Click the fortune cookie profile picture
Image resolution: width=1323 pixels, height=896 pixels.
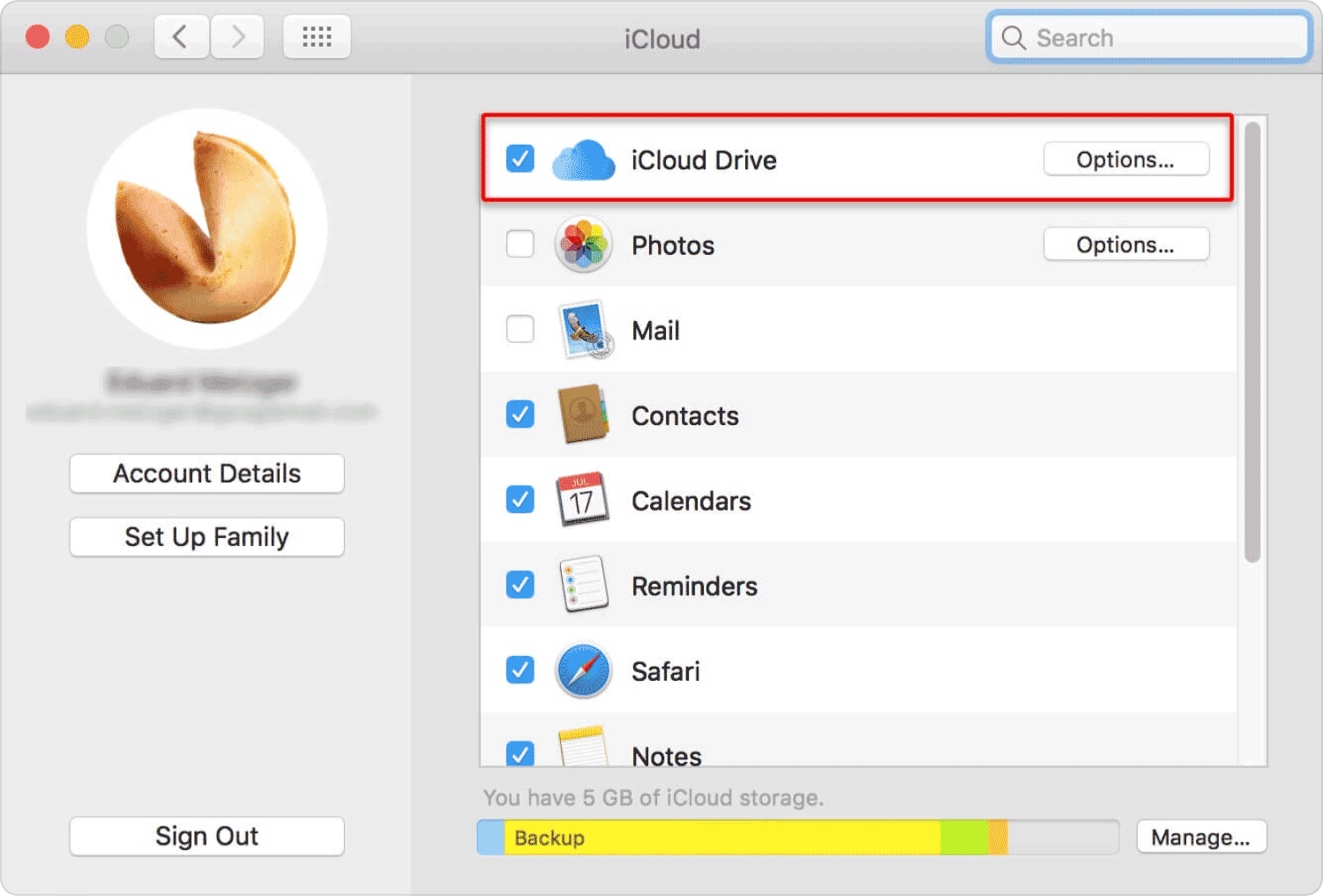coord(207,229)
